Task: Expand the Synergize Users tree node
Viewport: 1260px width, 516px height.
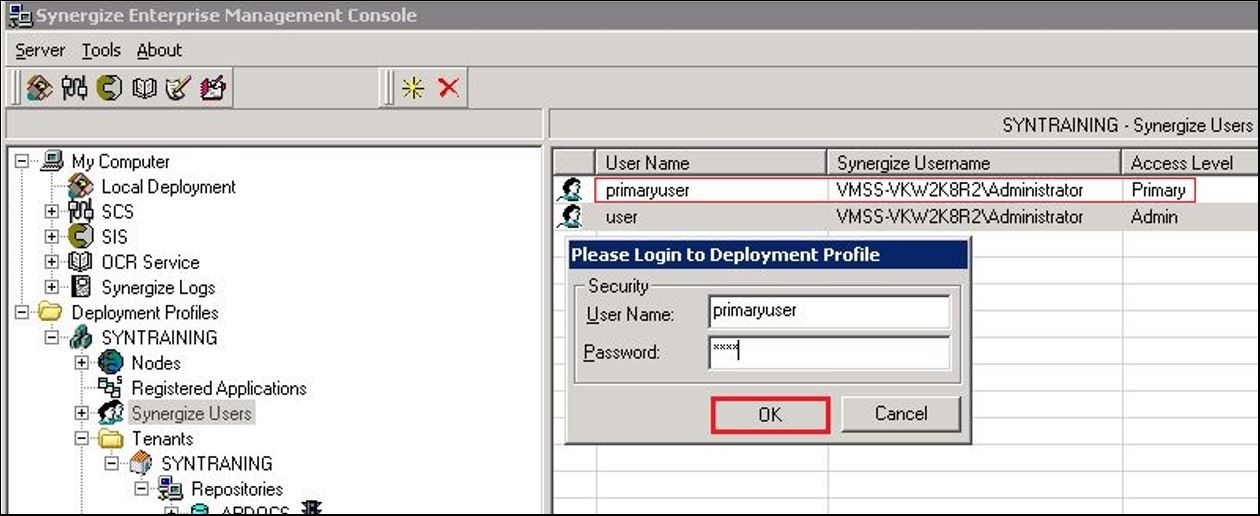Action: tap(82, 413)
